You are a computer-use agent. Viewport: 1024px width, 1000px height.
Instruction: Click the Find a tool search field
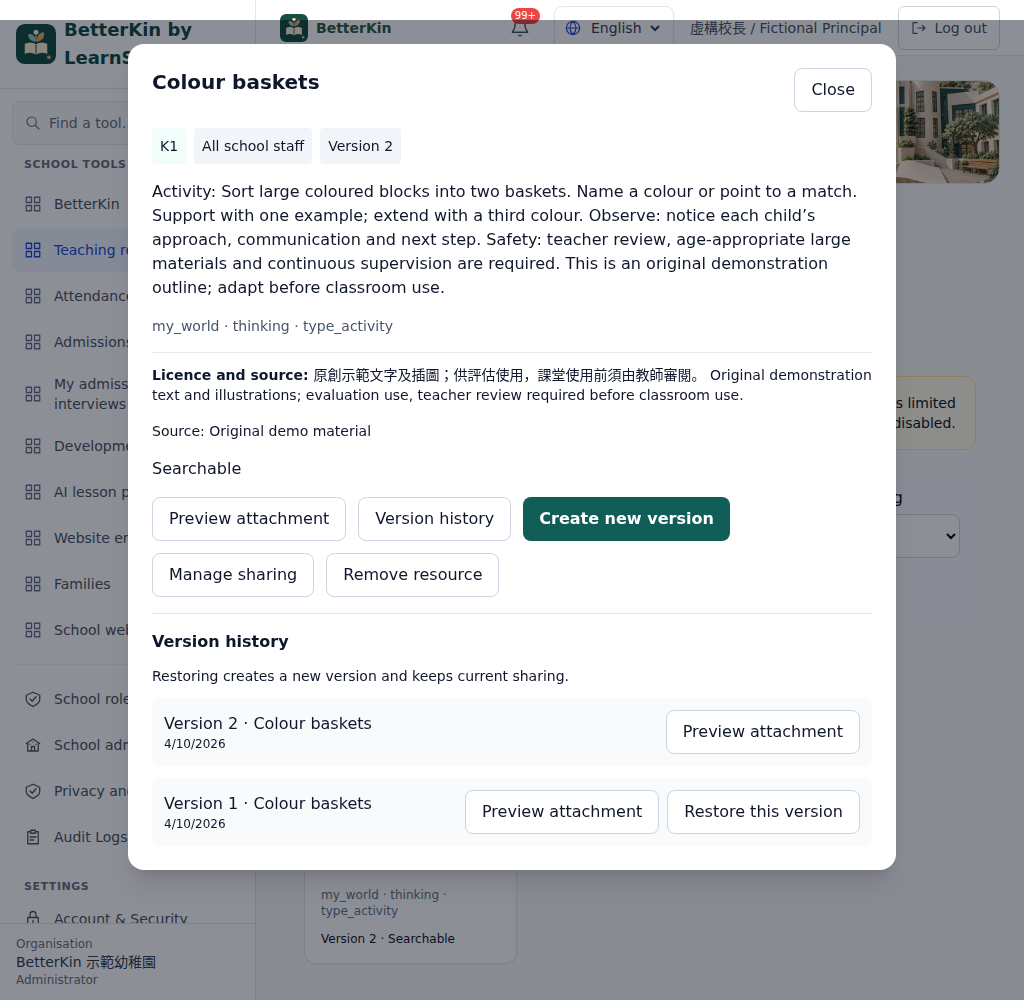[71, 123]
